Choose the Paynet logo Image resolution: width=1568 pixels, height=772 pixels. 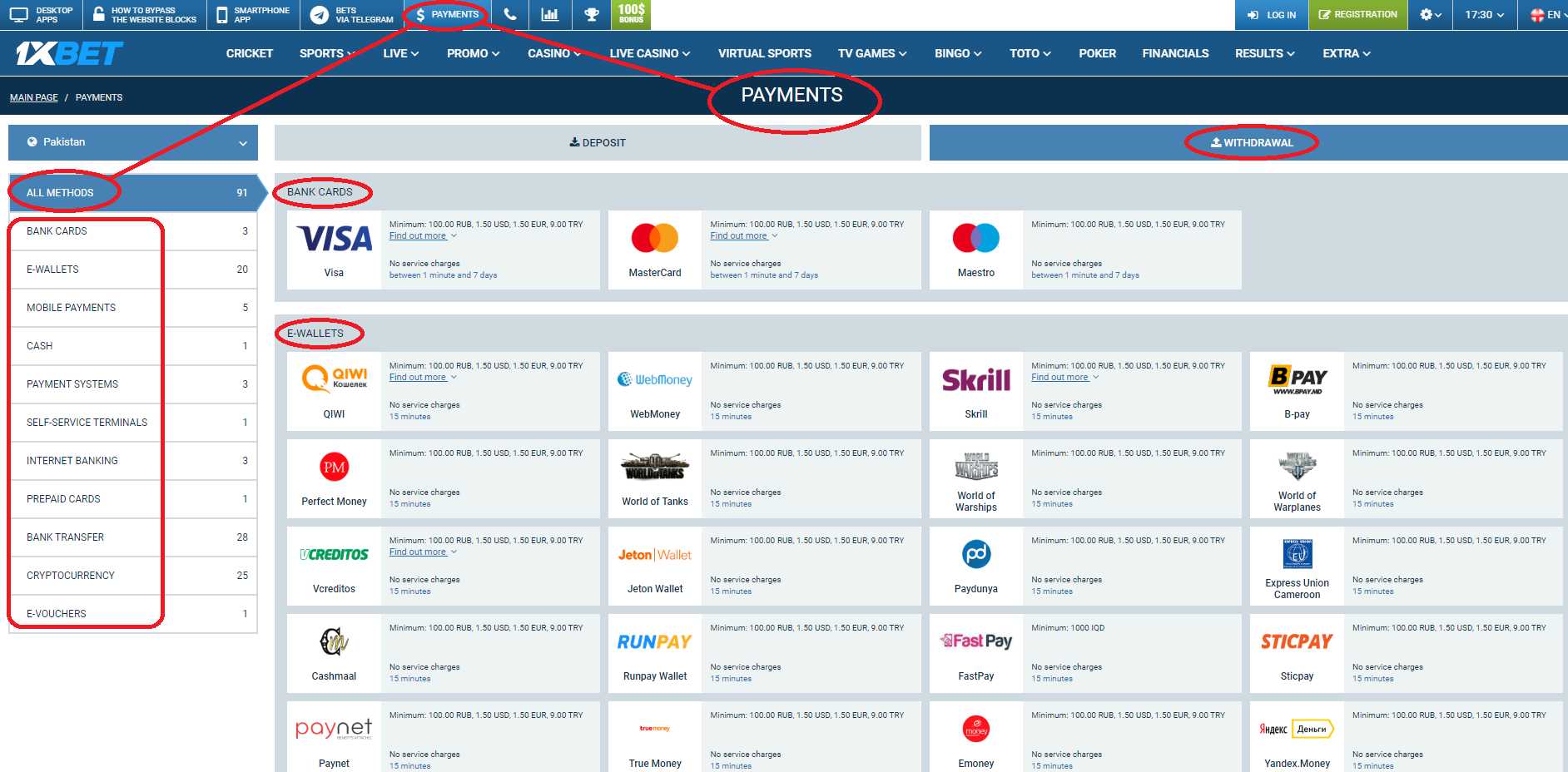pos(334,730)
